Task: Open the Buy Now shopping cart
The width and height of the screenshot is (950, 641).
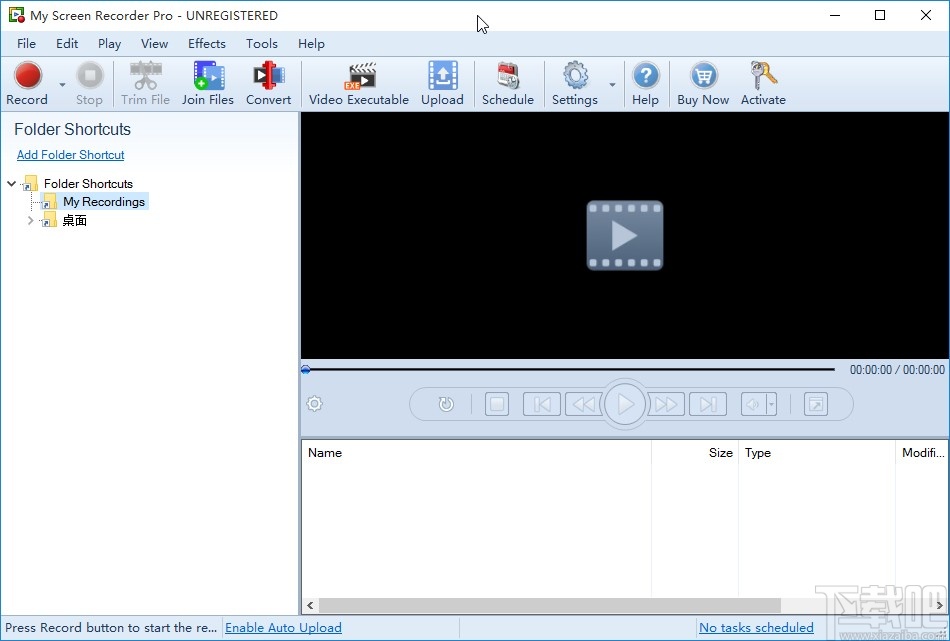Action: point(703,84)
